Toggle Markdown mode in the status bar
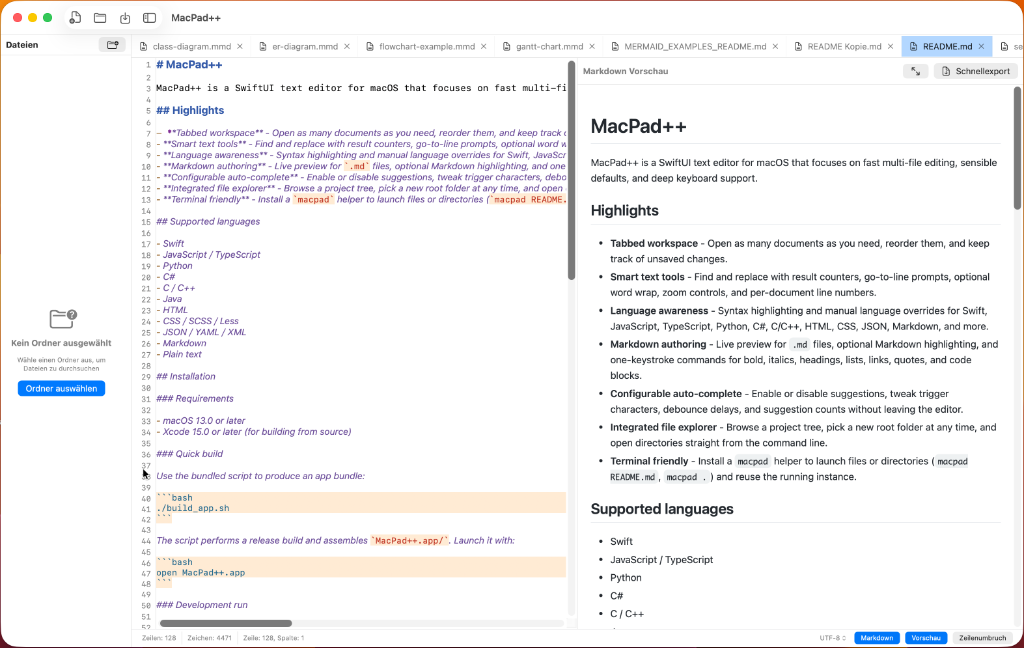Viewport: 1024px width, 648px height. click(x=876, y=637)
